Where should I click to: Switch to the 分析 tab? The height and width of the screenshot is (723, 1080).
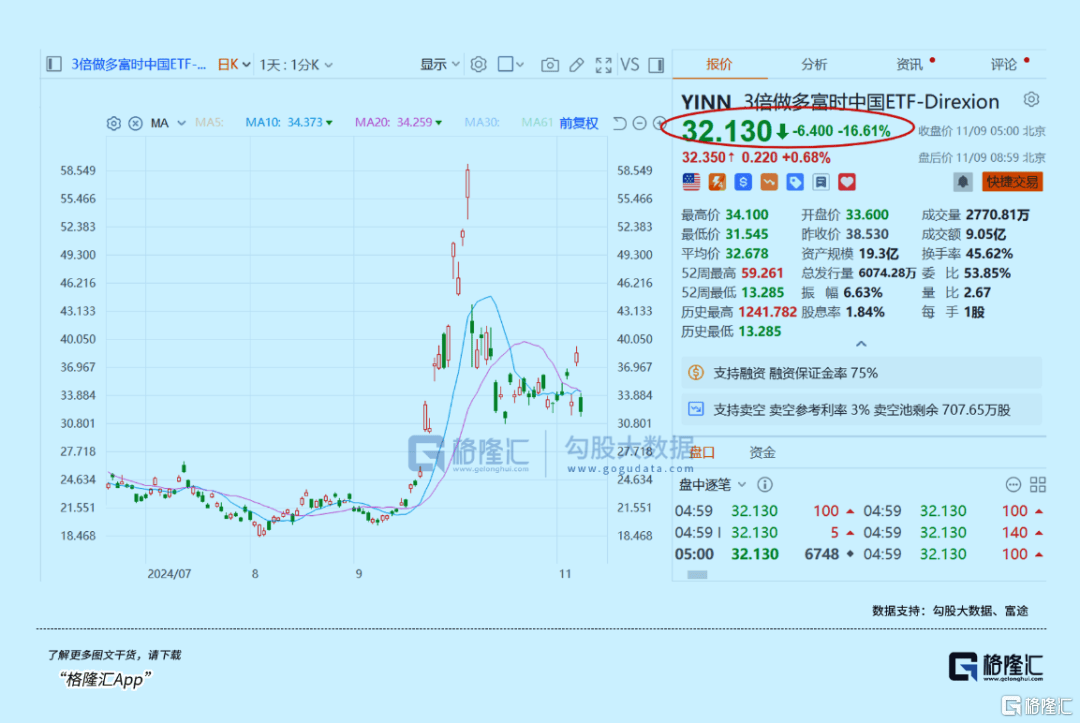813,64
